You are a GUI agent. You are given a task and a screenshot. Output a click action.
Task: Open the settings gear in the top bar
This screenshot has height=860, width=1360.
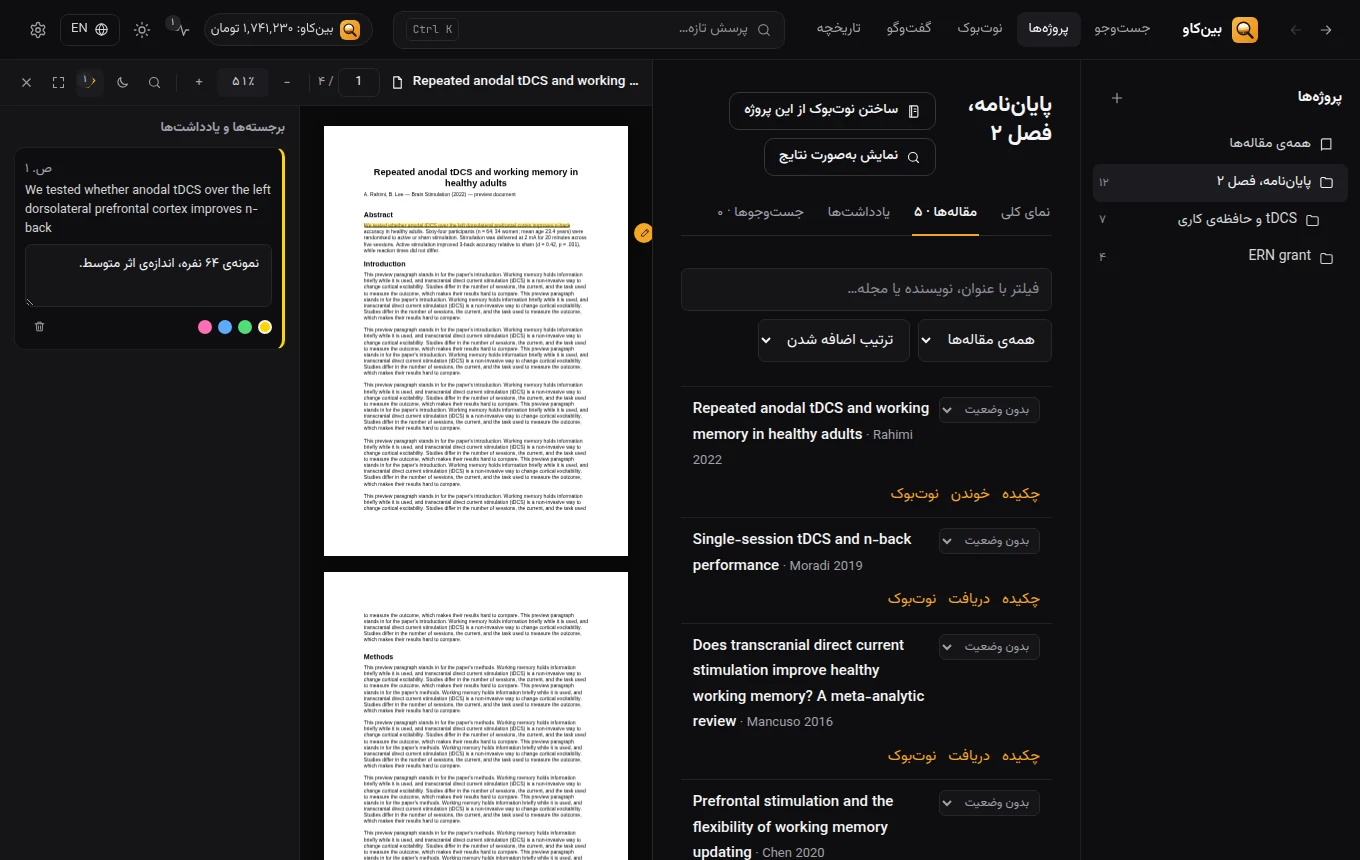point(38,30)
